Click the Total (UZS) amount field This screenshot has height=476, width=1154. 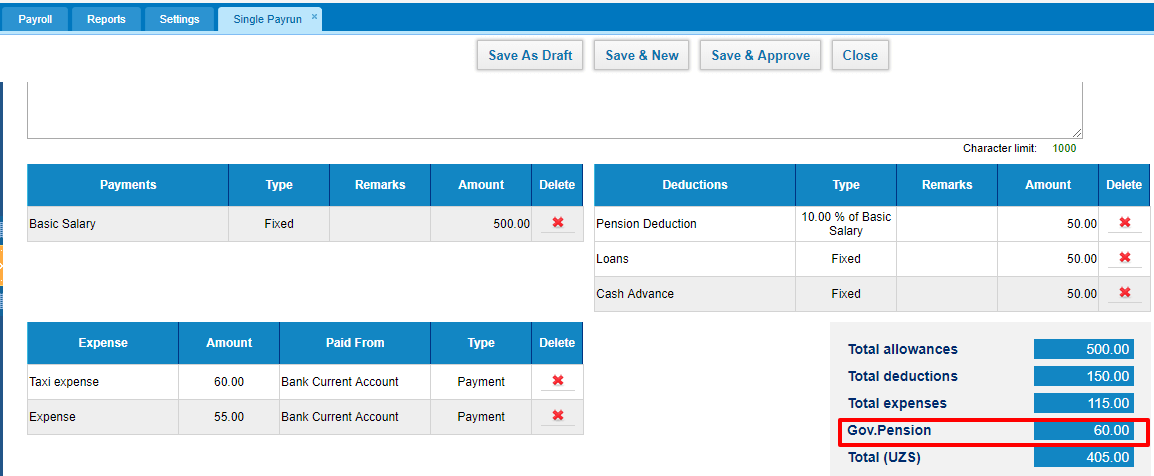pyautogui.click(x=1083, y=458)
